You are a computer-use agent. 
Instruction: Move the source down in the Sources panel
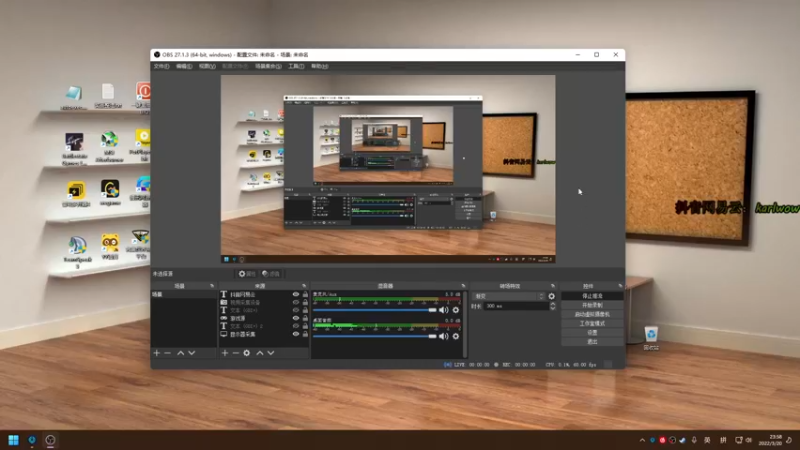[x=271, y=353]
